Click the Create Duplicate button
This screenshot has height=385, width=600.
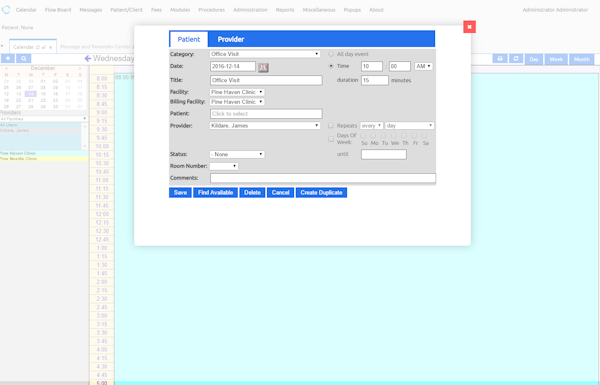[321, 192]
